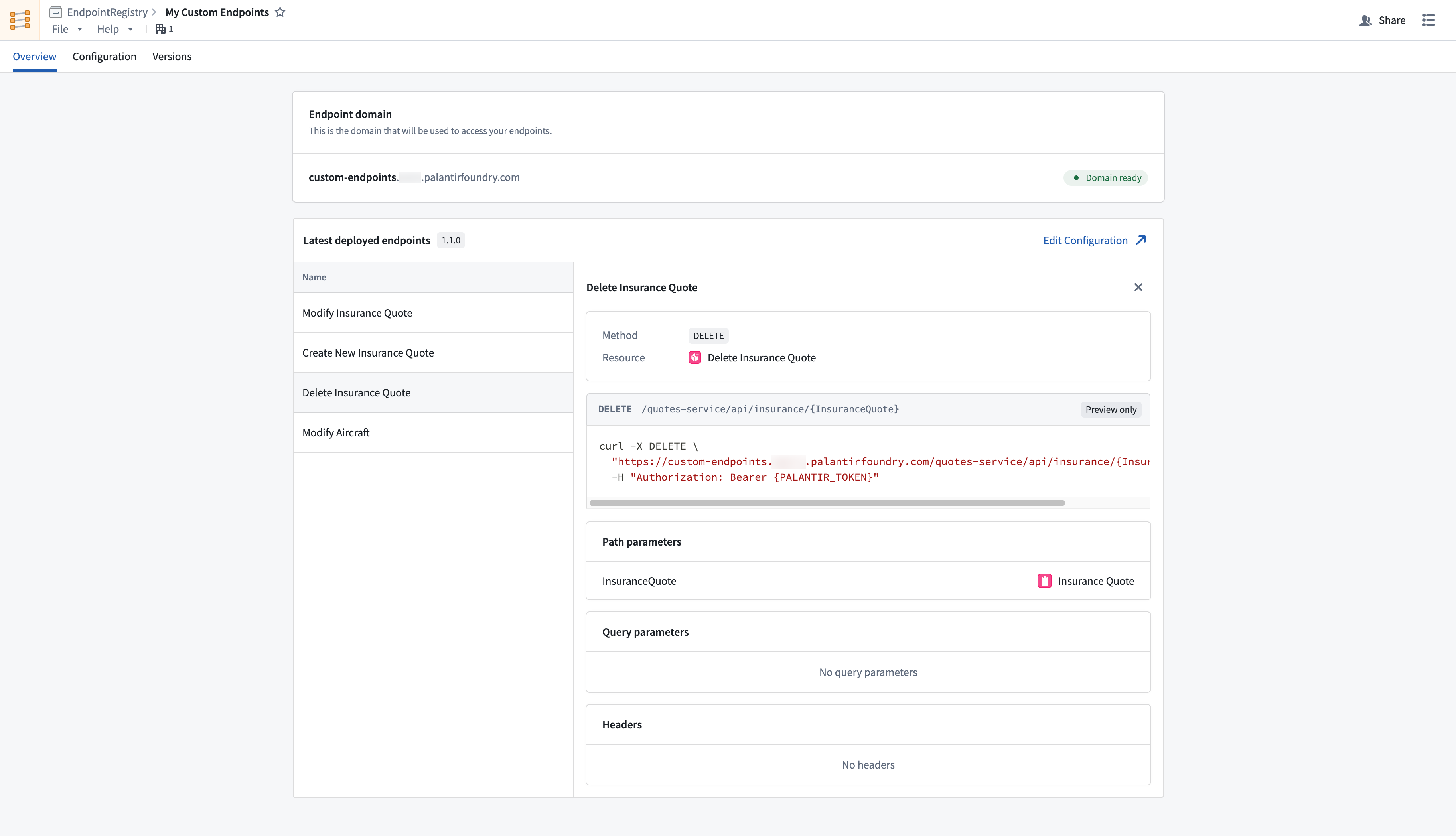Screen dimensions: 1456x836
Task: Click the EndpointRegistry breadcrumb link
Action: (107, 12)
